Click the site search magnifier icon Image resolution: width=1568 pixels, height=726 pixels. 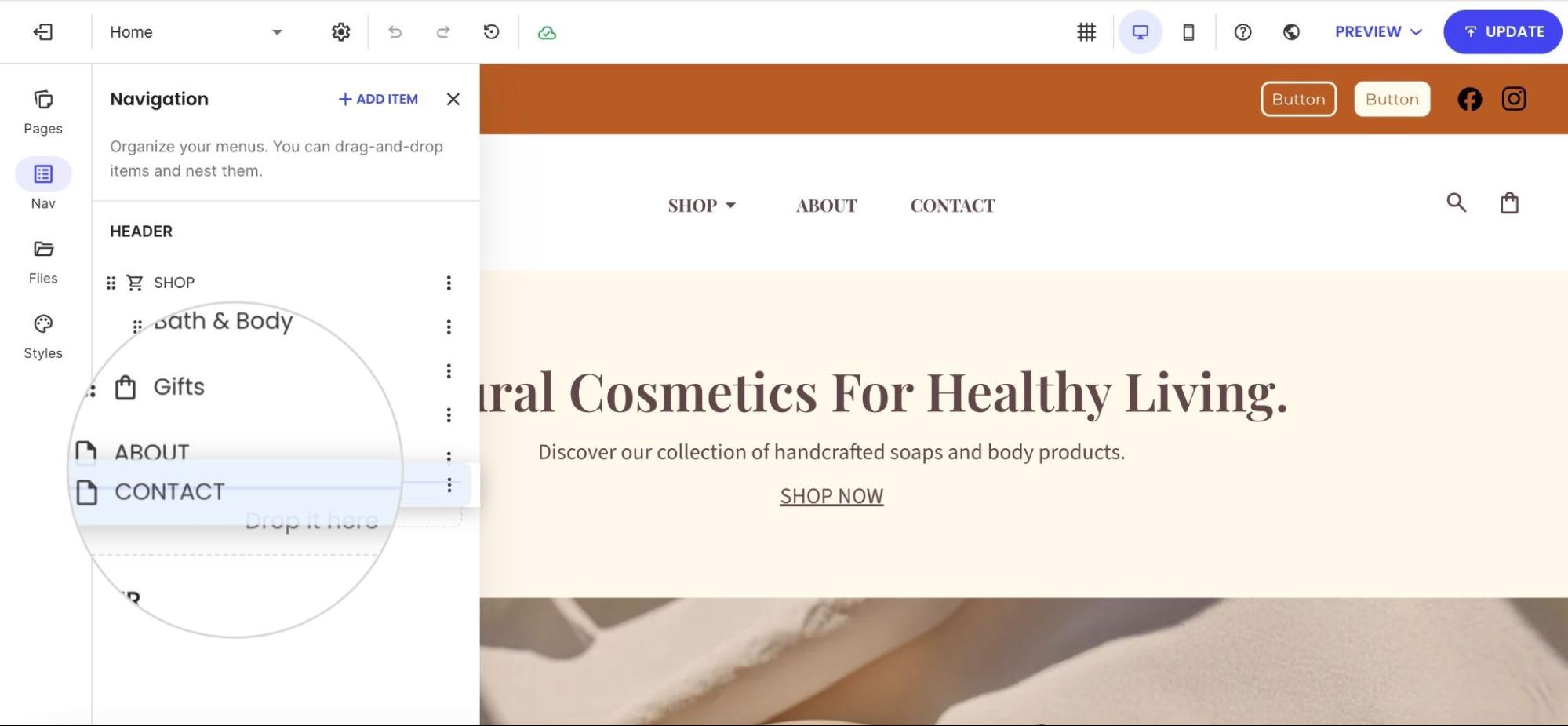tap(1456, 202)
